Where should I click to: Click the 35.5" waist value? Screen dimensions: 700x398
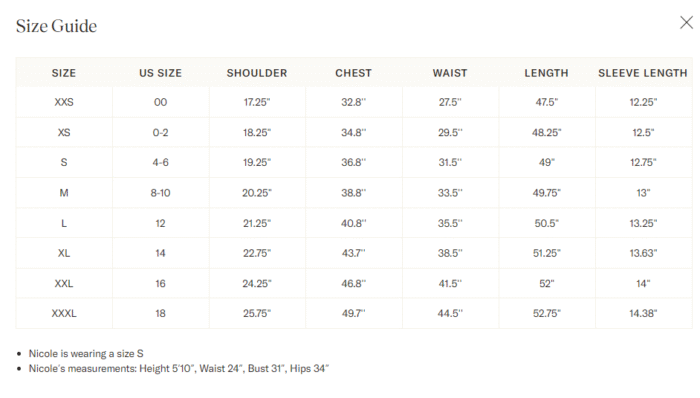tap(450, 223)
